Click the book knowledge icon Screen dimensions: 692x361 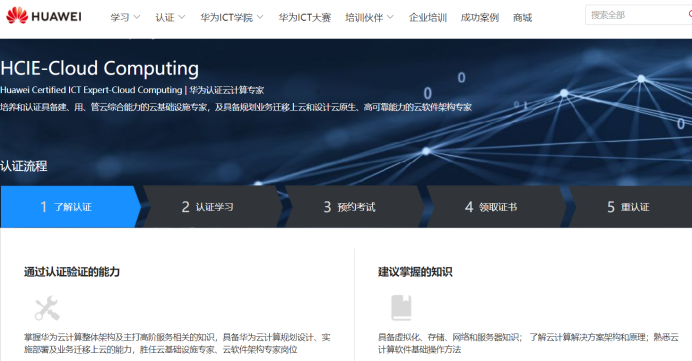[401, 308]
